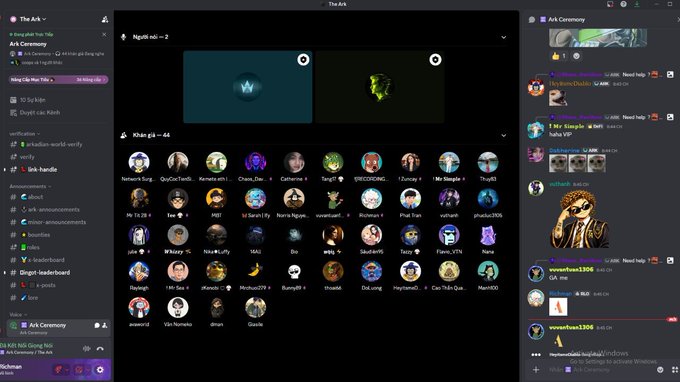This screenshot has width=680, height=382.
Task: Select the speaker tile with crown logo
Action: click(x=248, y=87)
